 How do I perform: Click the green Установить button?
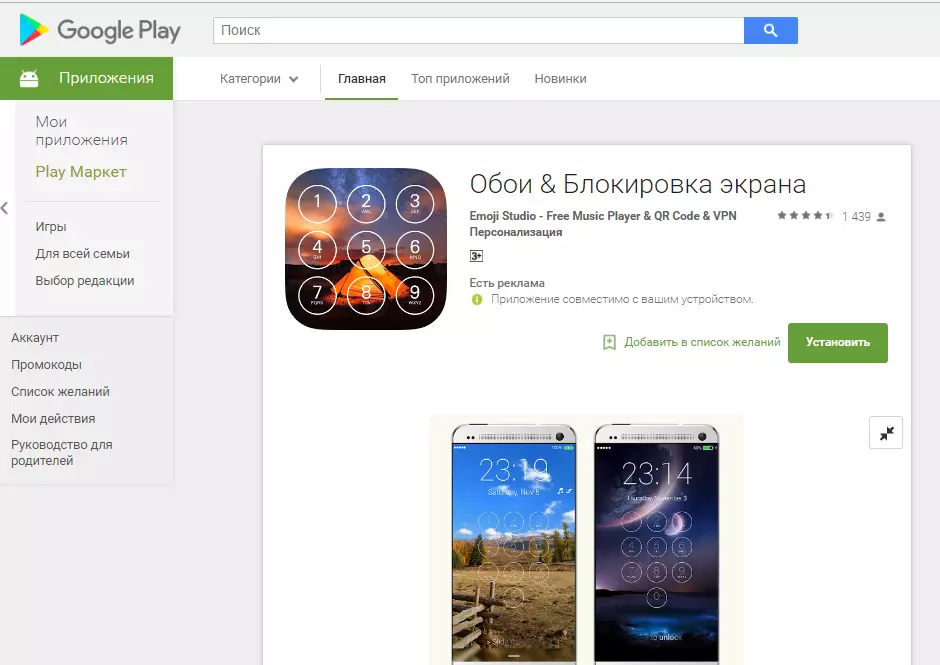(837, 343)
